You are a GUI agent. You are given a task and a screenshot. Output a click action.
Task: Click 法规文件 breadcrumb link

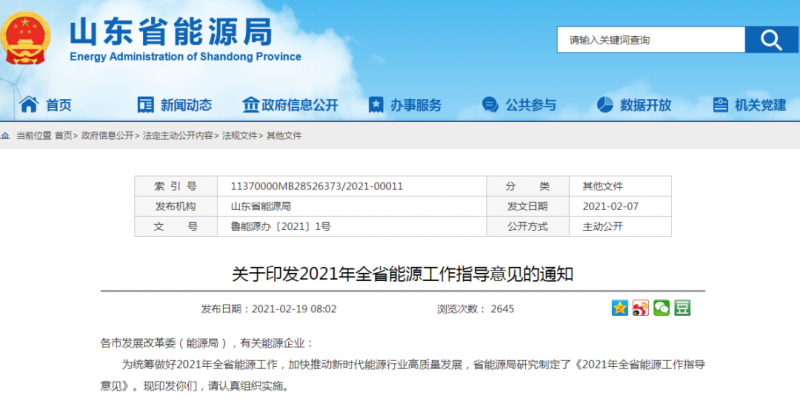pos(239,135)
